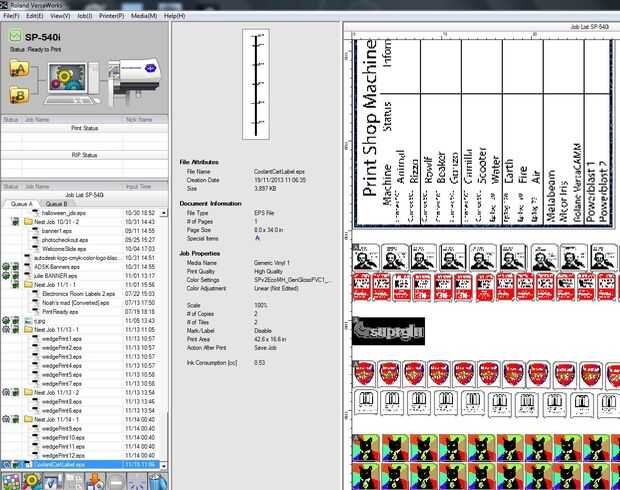Select PrintReady.eps in the job list
The height and width of the screenshot is (490, 620).
click(x=60, y=312)
